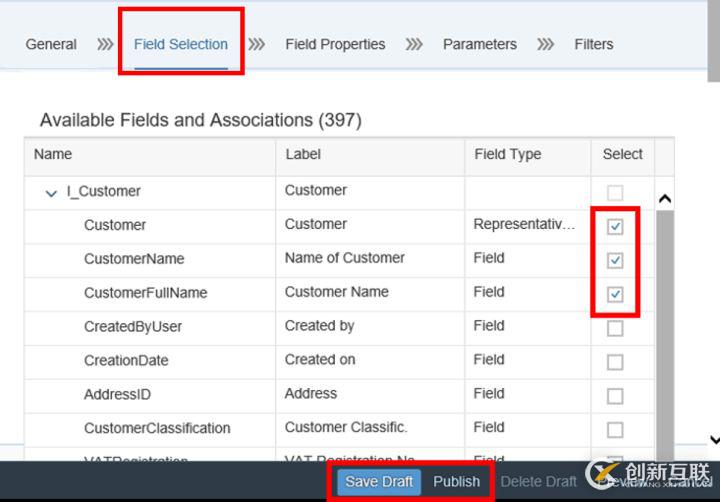
Task: Click the Delete Draft button
Action: tap(539, 481)
